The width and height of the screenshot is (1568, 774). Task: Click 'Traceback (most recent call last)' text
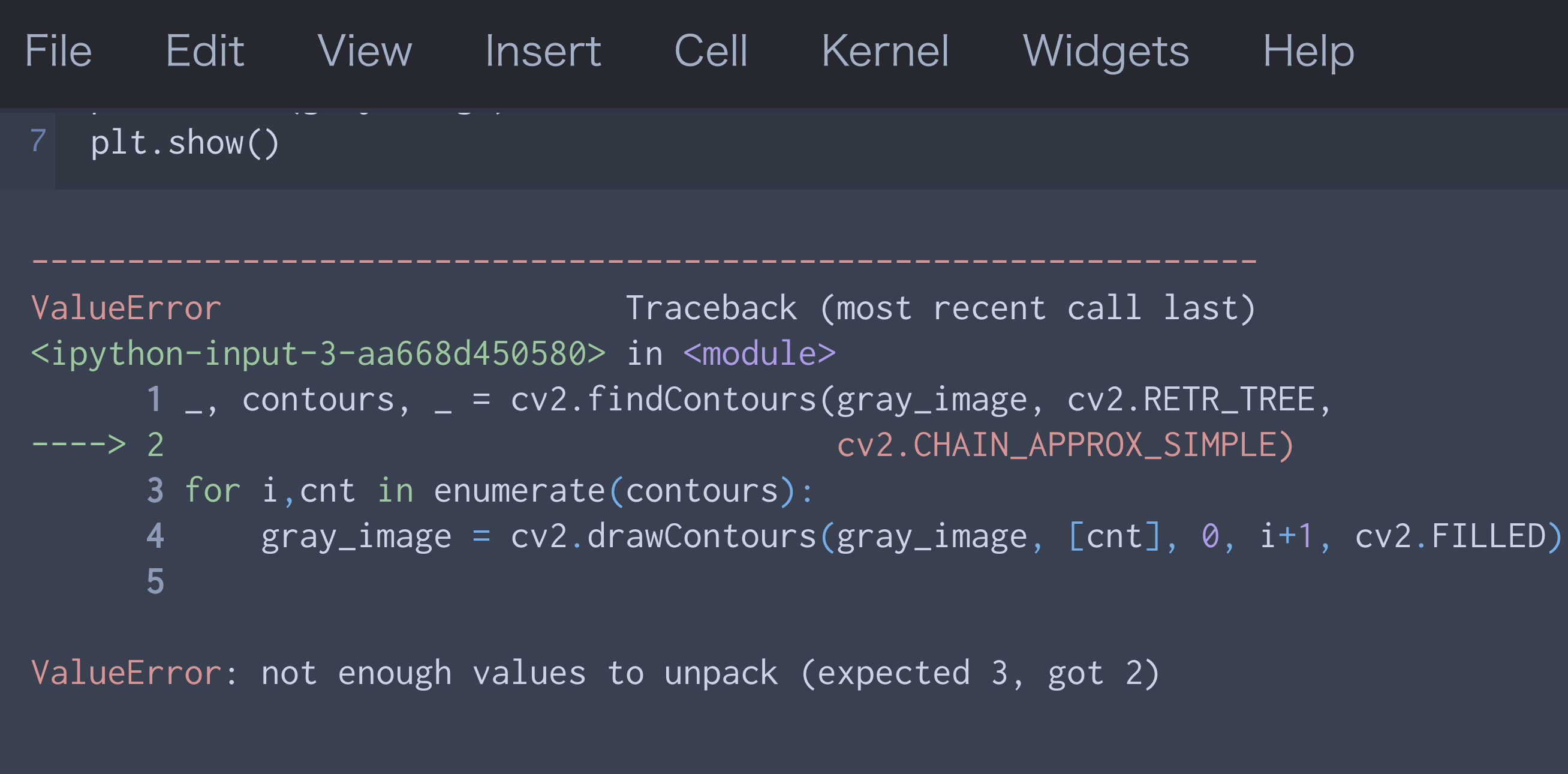coord(940,308)
